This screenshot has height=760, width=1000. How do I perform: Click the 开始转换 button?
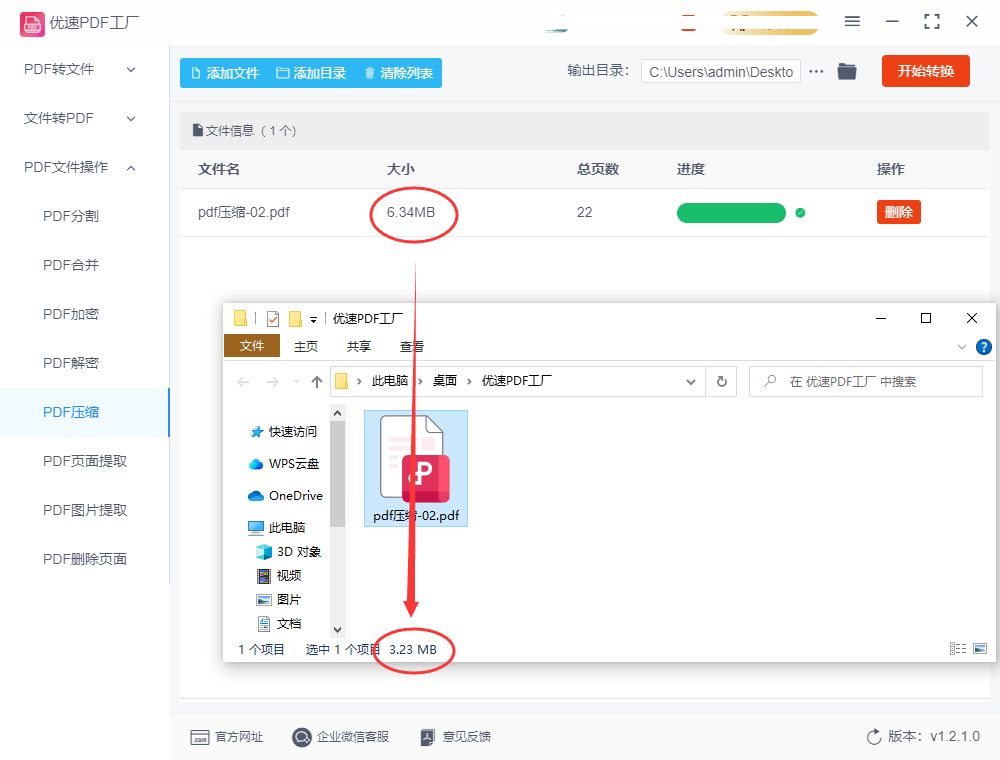click(x=925, y=71)
